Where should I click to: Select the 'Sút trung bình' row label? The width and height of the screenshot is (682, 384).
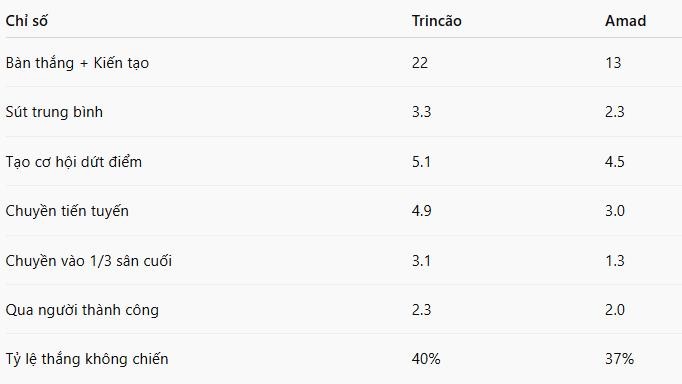(x=54, y=112)
